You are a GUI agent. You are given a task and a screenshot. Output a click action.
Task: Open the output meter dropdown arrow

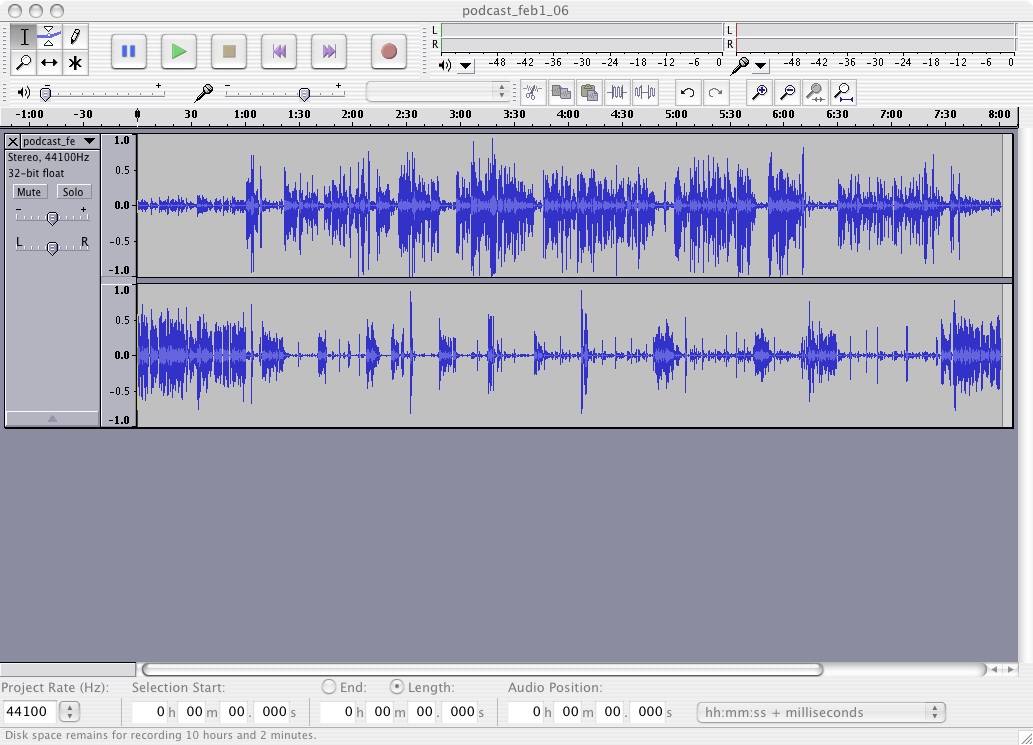(x=466, y=65)
